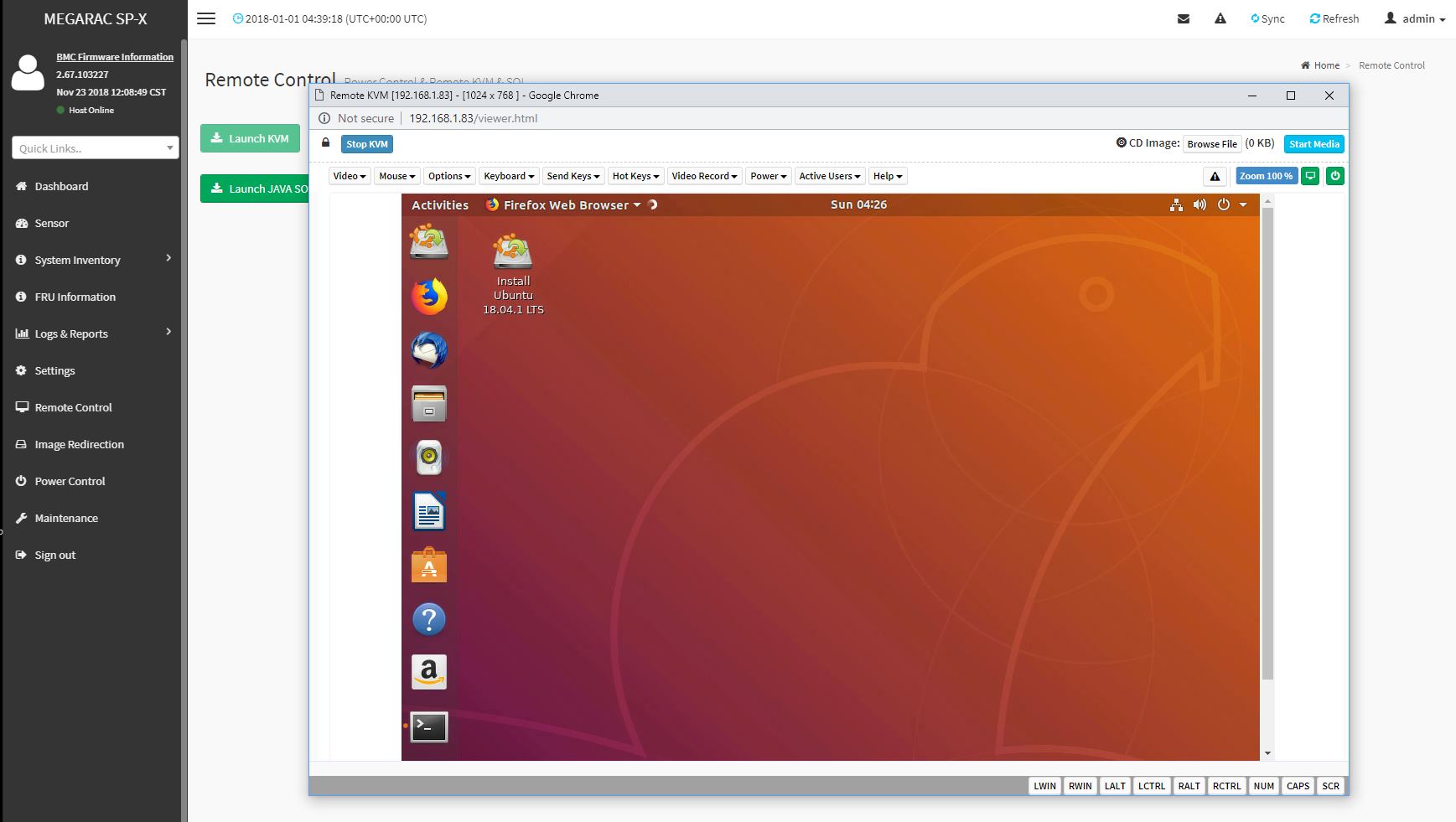This screenshot has width=1456, height=822.
Task: Open Files manager from the dock
Action: tap(429, 403)
